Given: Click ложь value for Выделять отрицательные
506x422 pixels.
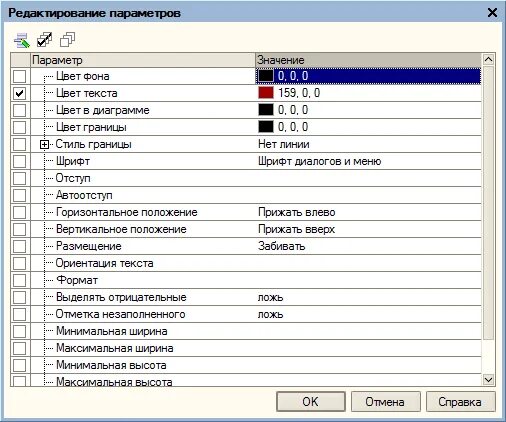Looking at the screenshot, I should (x=270, y=297).
